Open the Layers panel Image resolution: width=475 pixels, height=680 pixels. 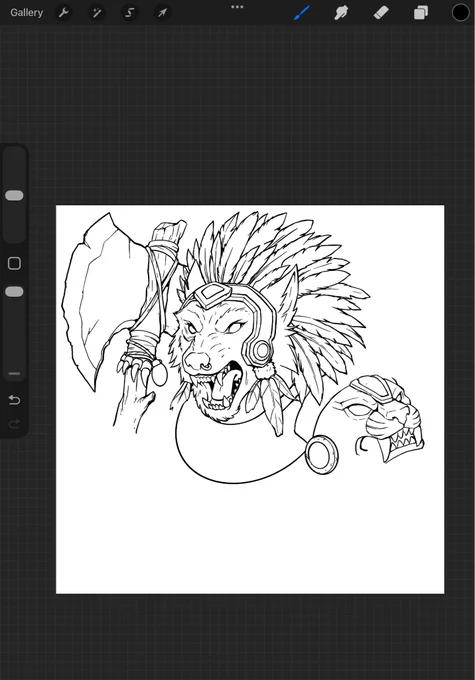(x=421, y=13)
